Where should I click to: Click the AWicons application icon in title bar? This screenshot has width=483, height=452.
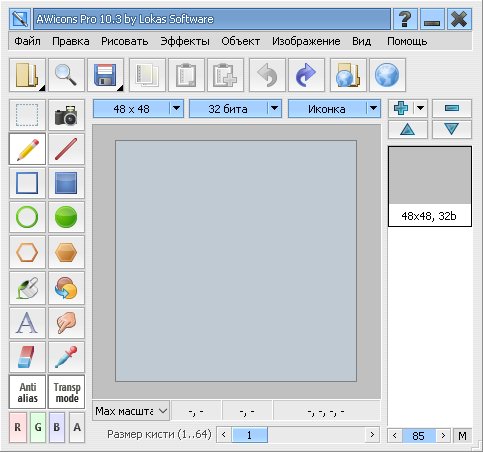tap(20, 19)
